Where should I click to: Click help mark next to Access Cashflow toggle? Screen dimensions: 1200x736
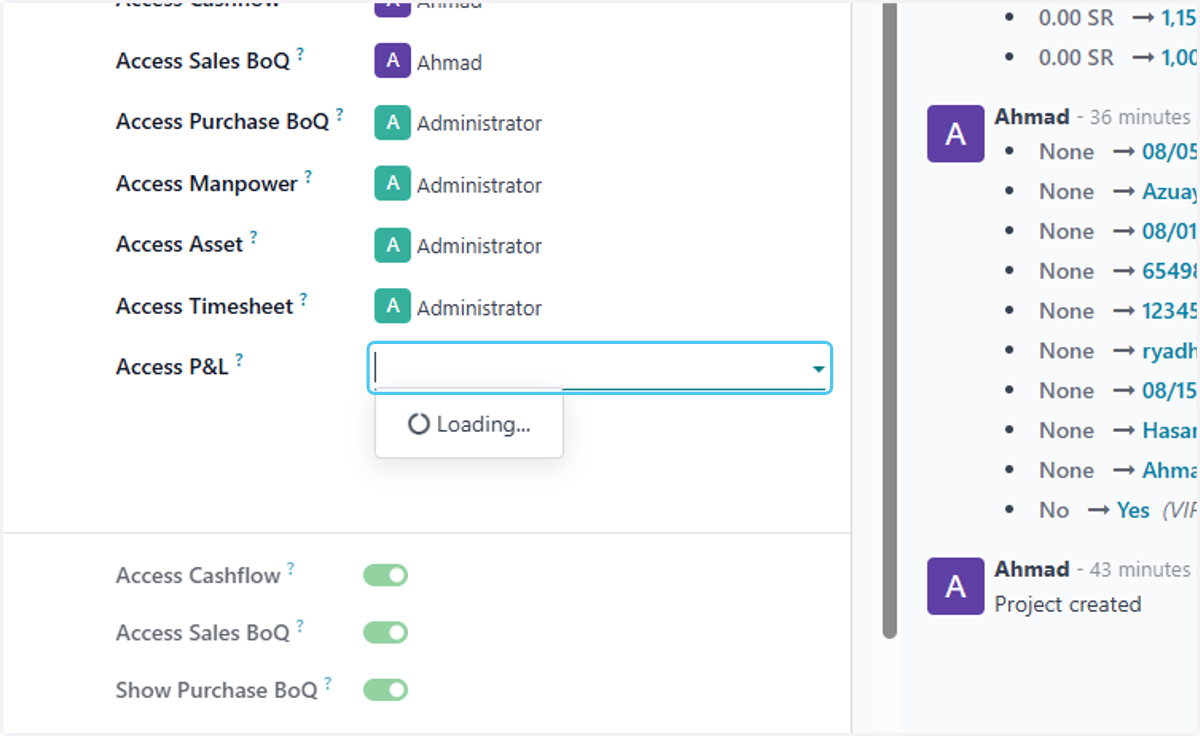(x=291, y=569)
